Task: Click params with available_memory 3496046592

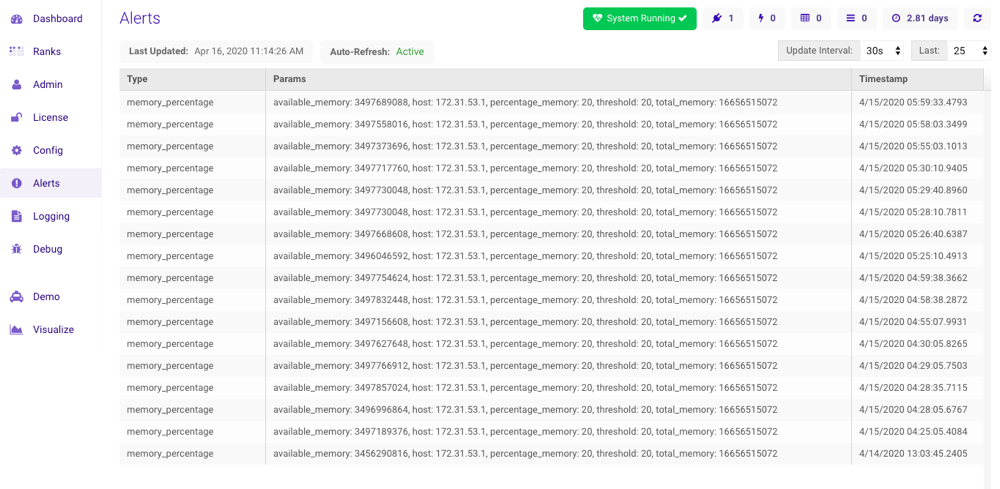Action: pyautogui.click(x=526, y=256)
